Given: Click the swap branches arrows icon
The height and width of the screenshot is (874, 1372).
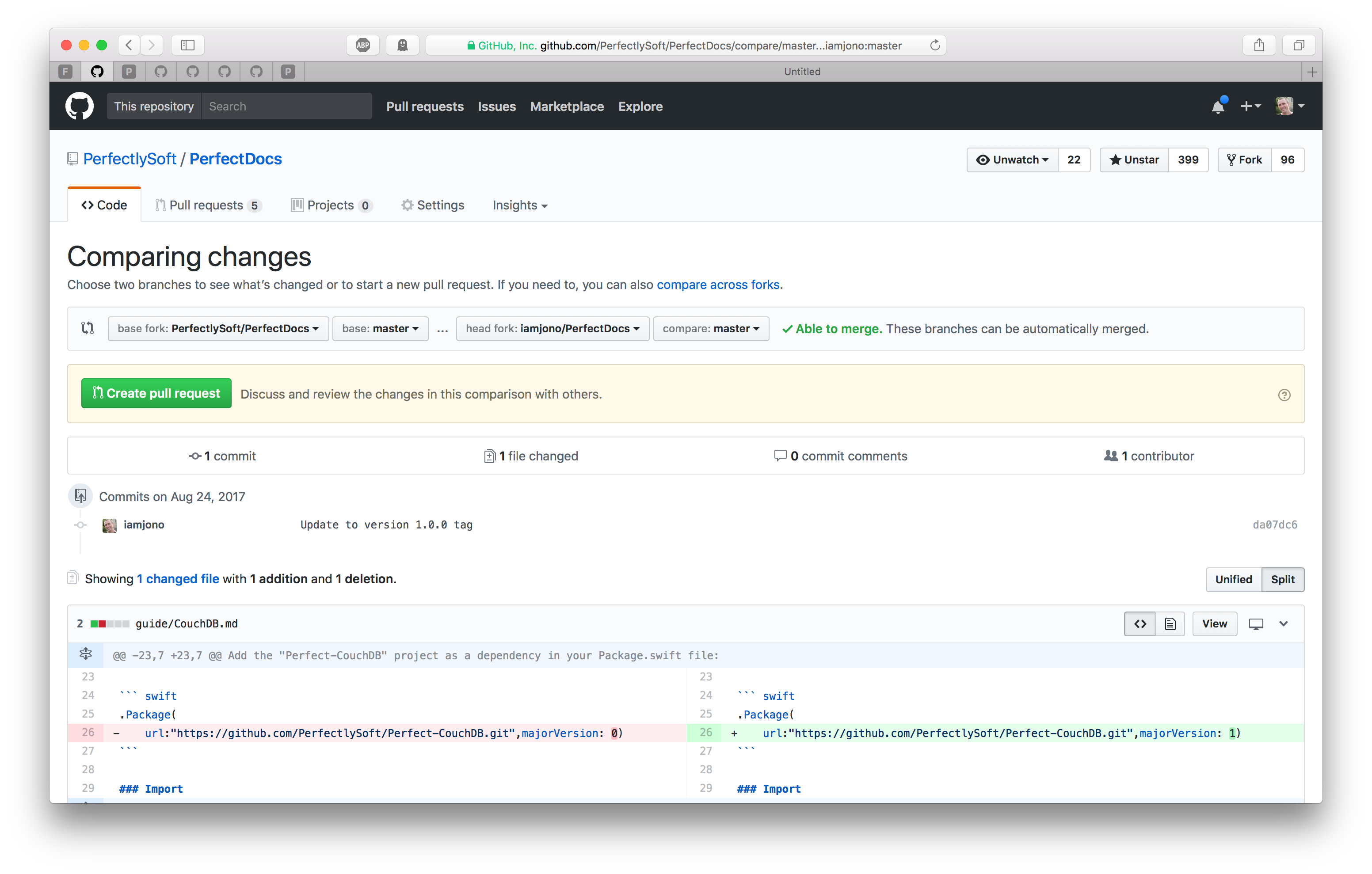Looking at the screenshot, I should (88, 328).
